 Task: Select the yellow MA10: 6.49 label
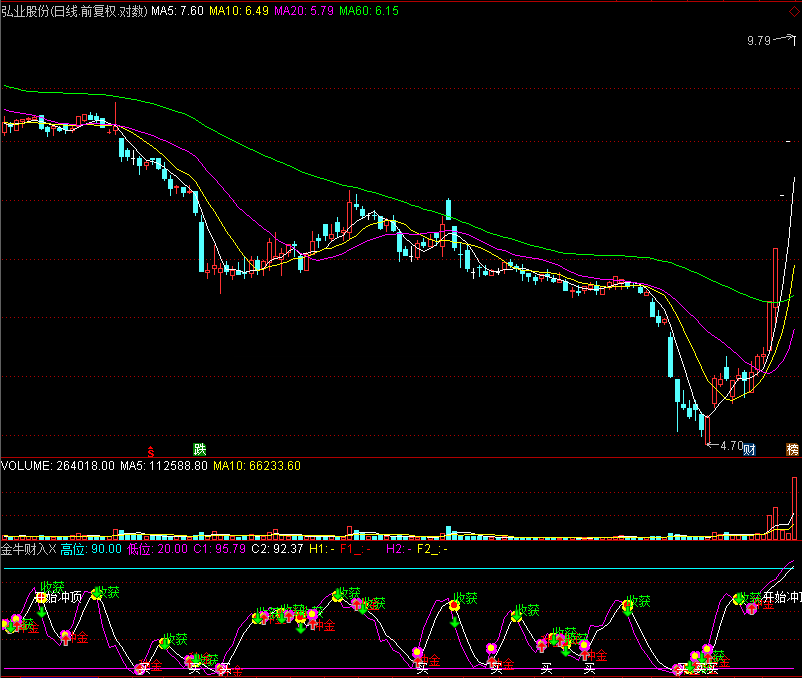(239, 11)
